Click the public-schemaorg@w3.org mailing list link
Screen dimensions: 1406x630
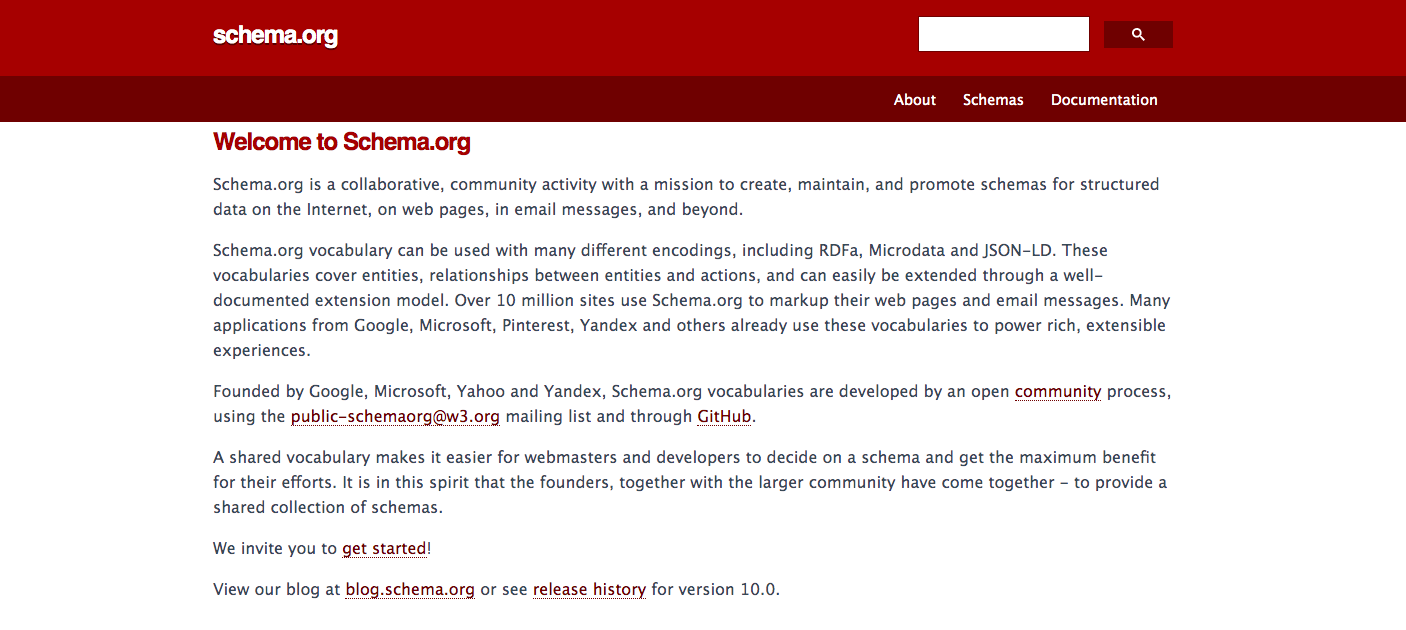pyautogui.click(x=395, y=417)
